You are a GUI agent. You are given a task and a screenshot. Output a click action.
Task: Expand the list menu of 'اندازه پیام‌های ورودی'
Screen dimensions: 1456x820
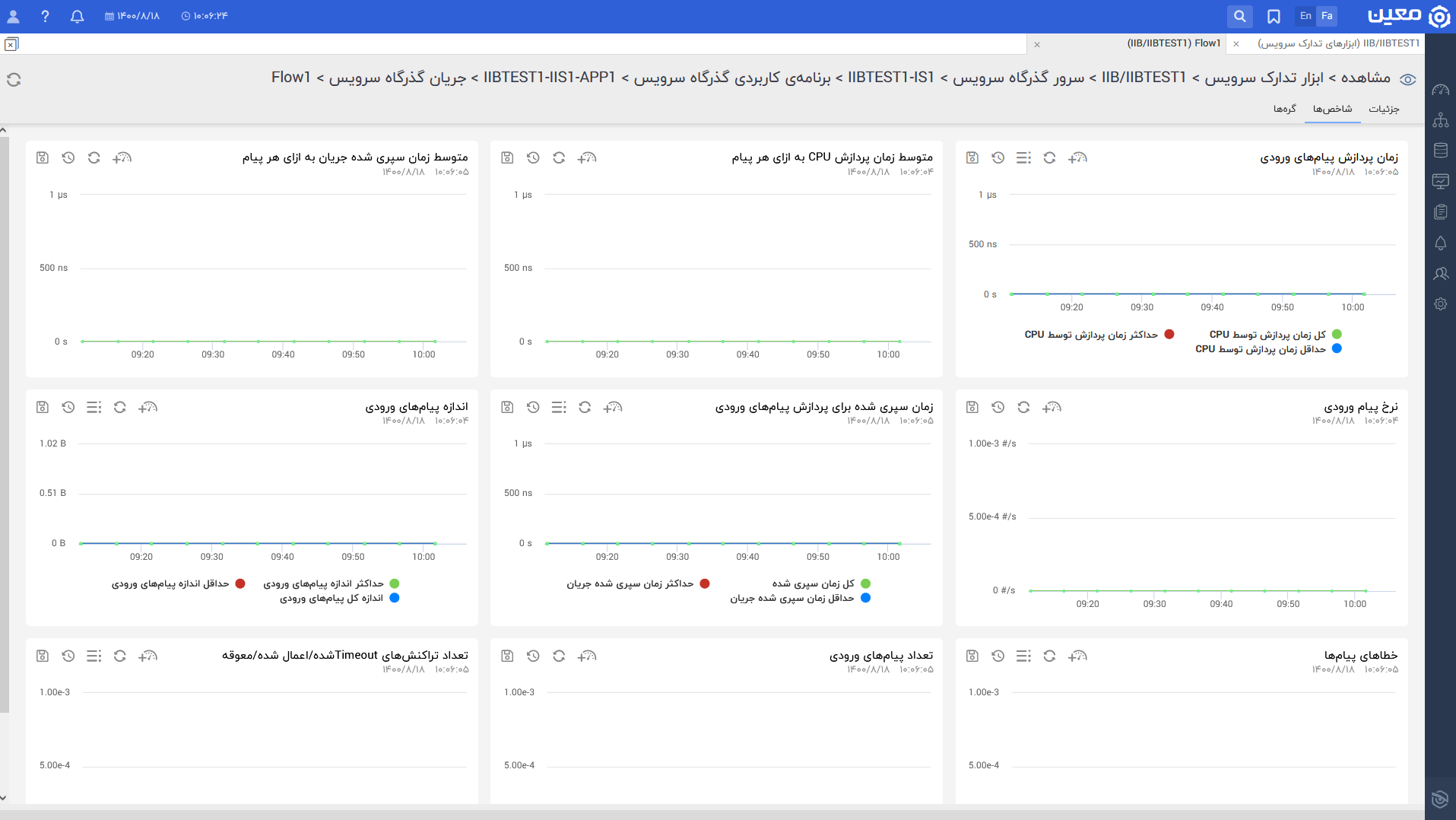[x=94, y=408]
